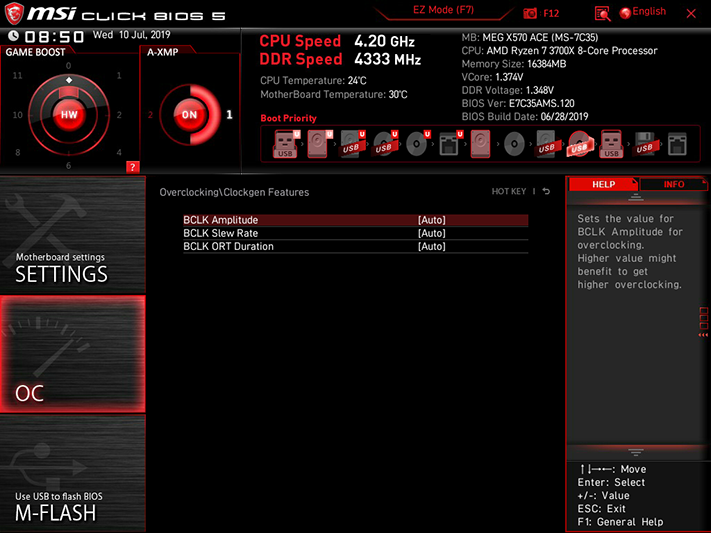Click the DDR Speed 4333 MHz readout
This screenshot has height=533, width=711.
340,59
